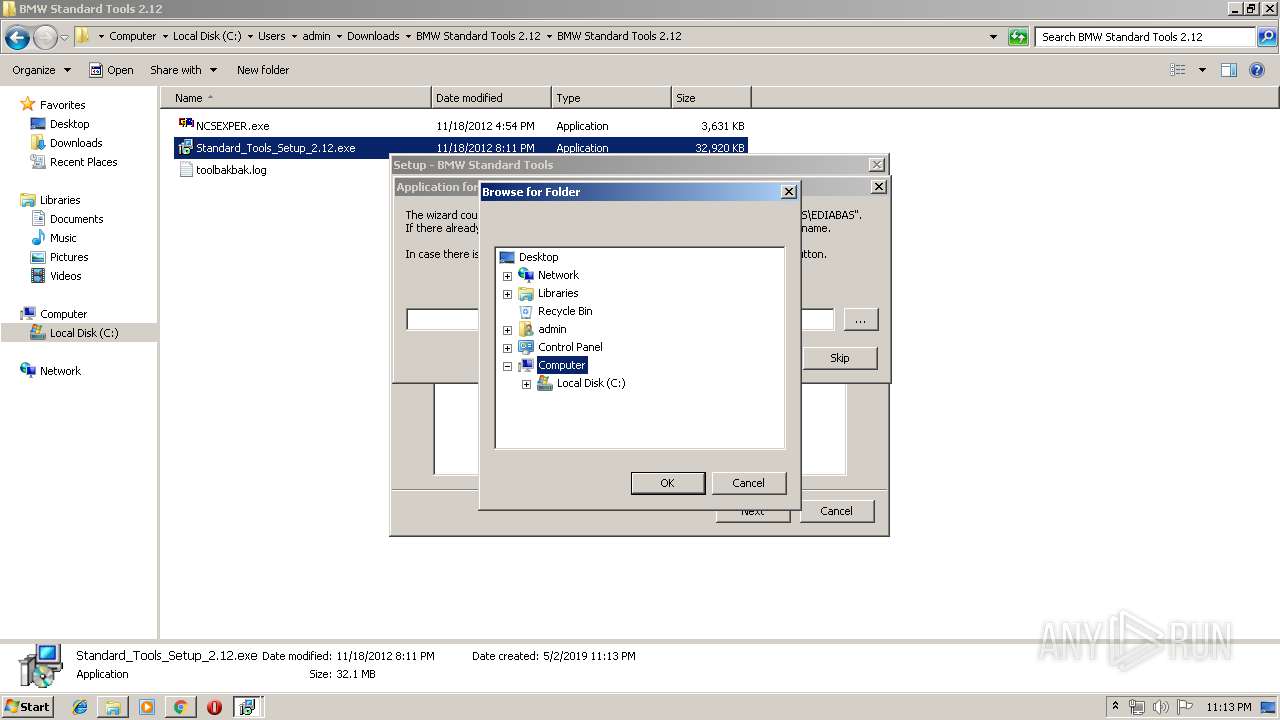Collapse the Computer node in Browse dialog
The height and width of the screenshot is (720, 1280).
507,366
